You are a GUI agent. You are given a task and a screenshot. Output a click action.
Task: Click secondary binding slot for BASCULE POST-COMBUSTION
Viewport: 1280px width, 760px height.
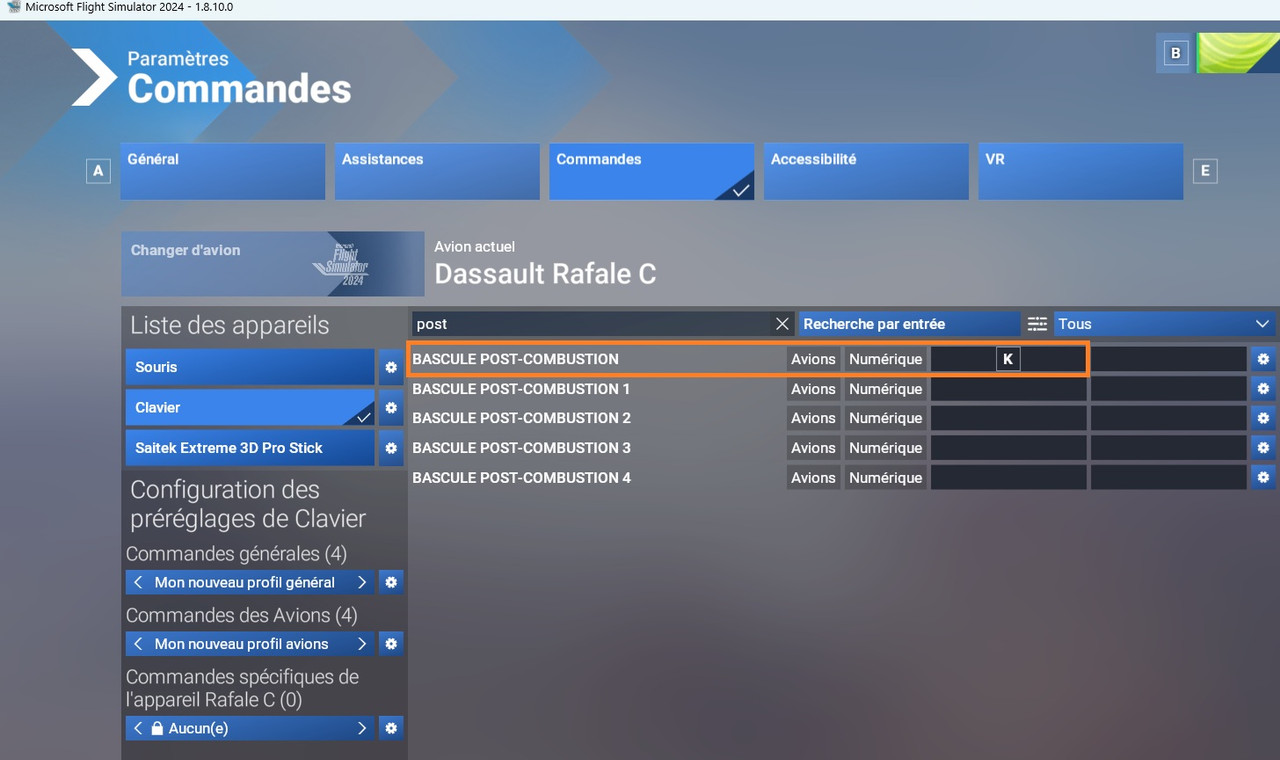coord(1168,359)
